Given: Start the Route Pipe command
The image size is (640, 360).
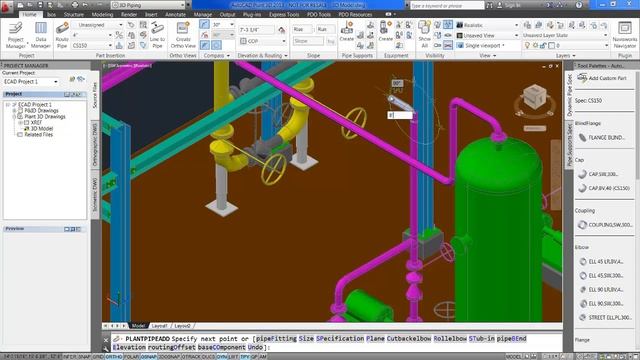Looking at the screenshot, I should (62, 35).
